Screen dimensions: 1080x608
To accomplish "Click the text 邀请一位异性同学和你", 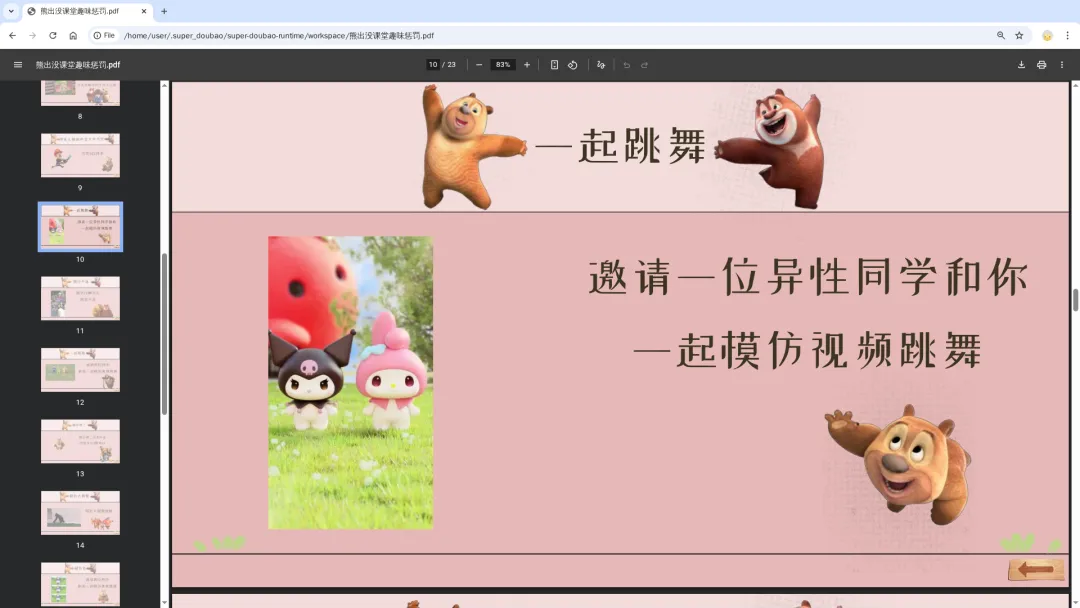I will pyautogui.click(x=808, y=277).
